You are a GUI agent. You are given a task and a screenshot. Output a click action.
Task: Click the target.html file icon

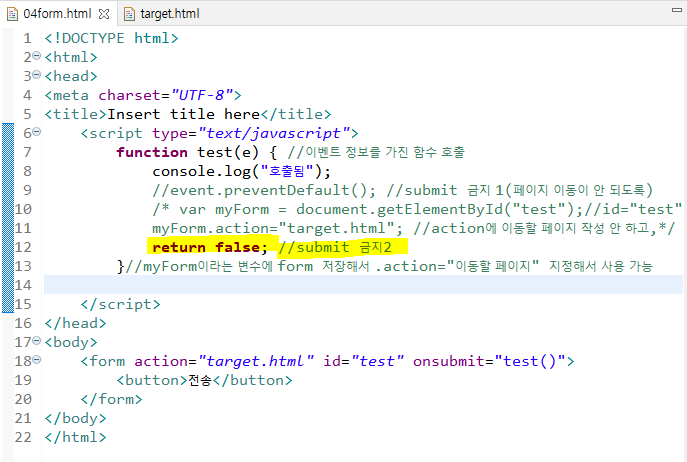[129, 14]
